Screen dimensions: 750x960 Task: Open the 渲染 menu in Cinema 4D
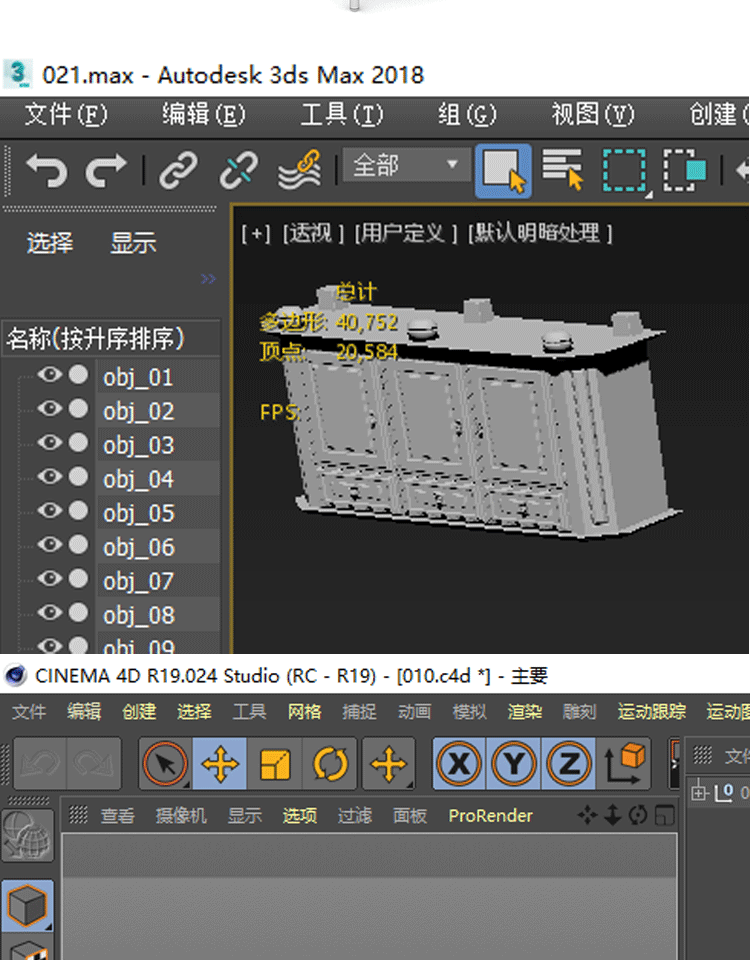click(524, 711)
